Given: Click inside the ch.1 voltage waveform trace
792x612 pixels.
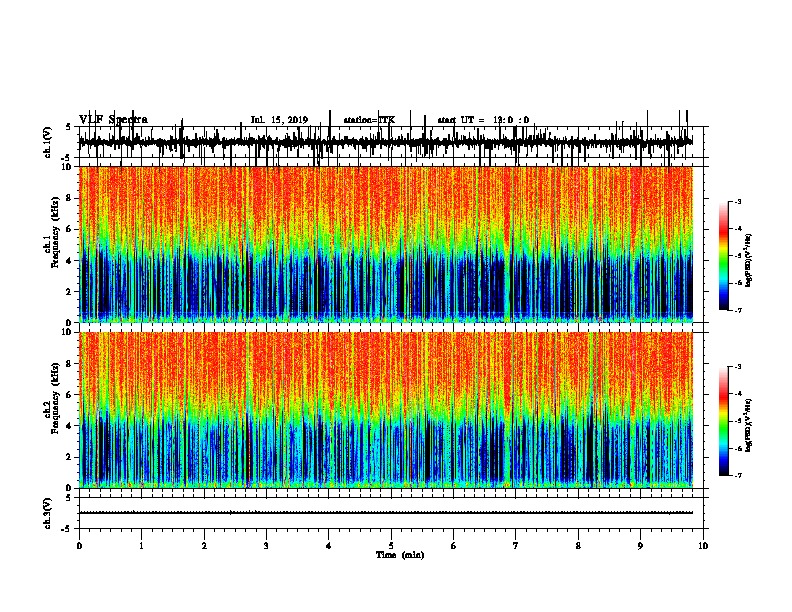Looking at the screenshot, I should [385, 142].
